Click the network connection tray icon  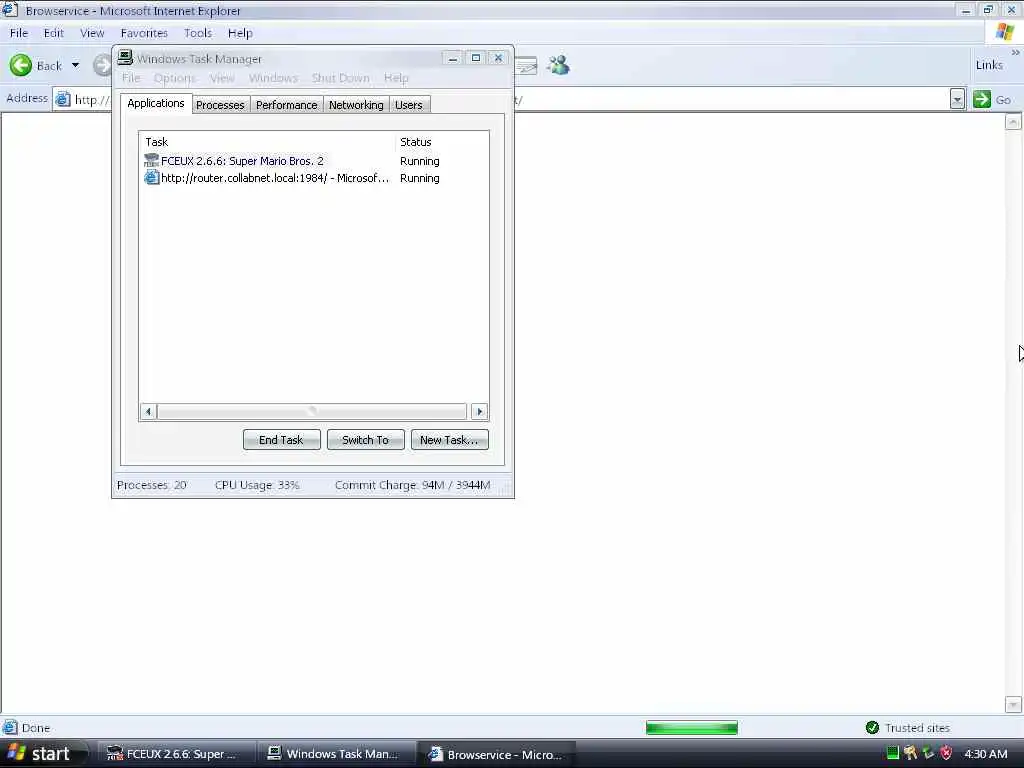pyautogui.click(x=928, y=753)
